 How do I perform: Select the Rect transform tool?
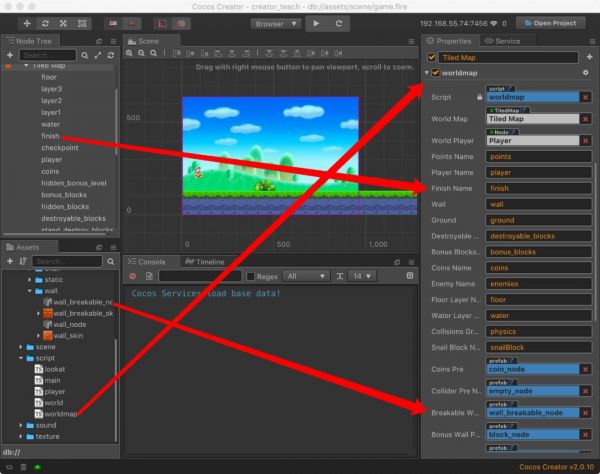[x=82, y=24]
